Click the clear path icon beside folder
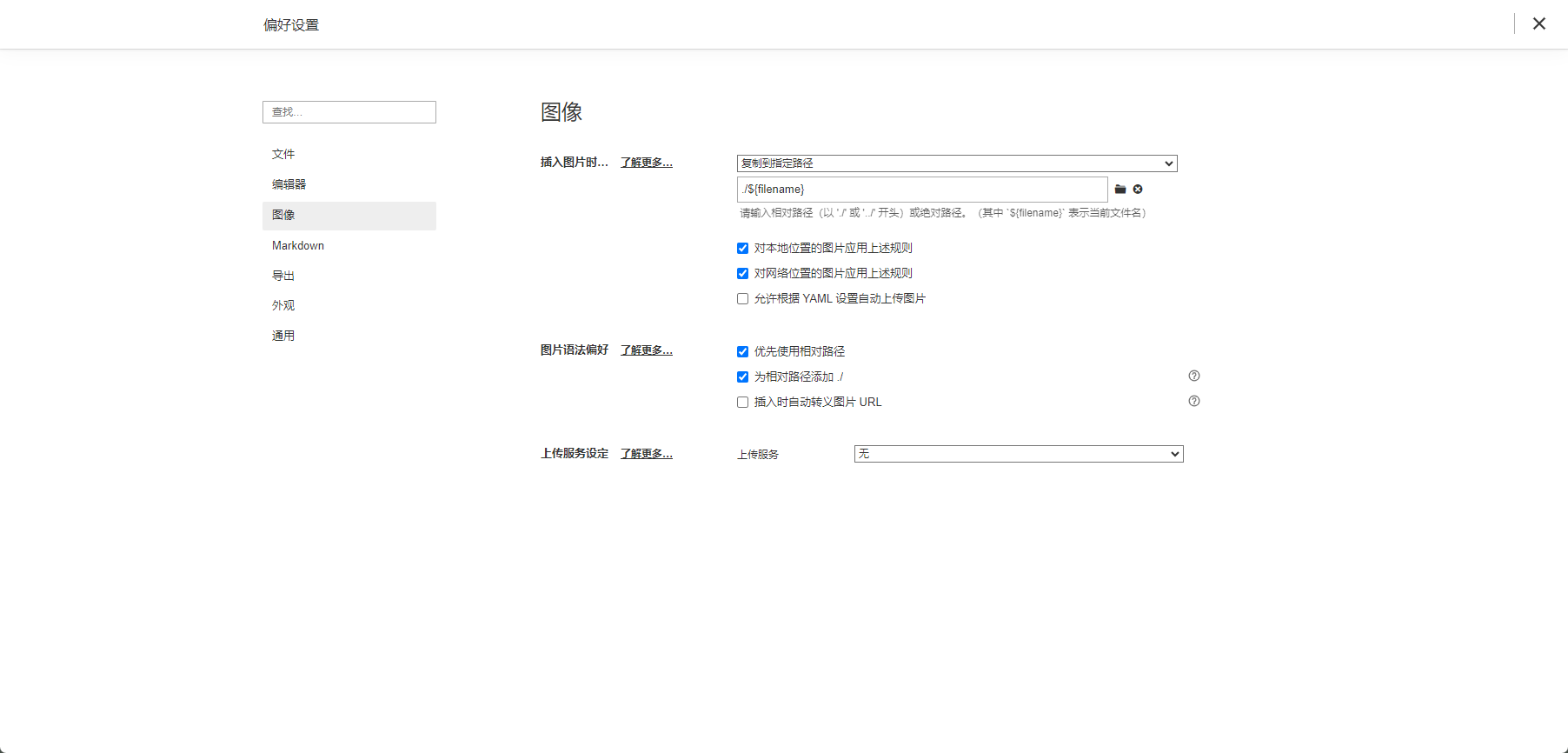The image size is (1568, 753). coord(1138,190)
